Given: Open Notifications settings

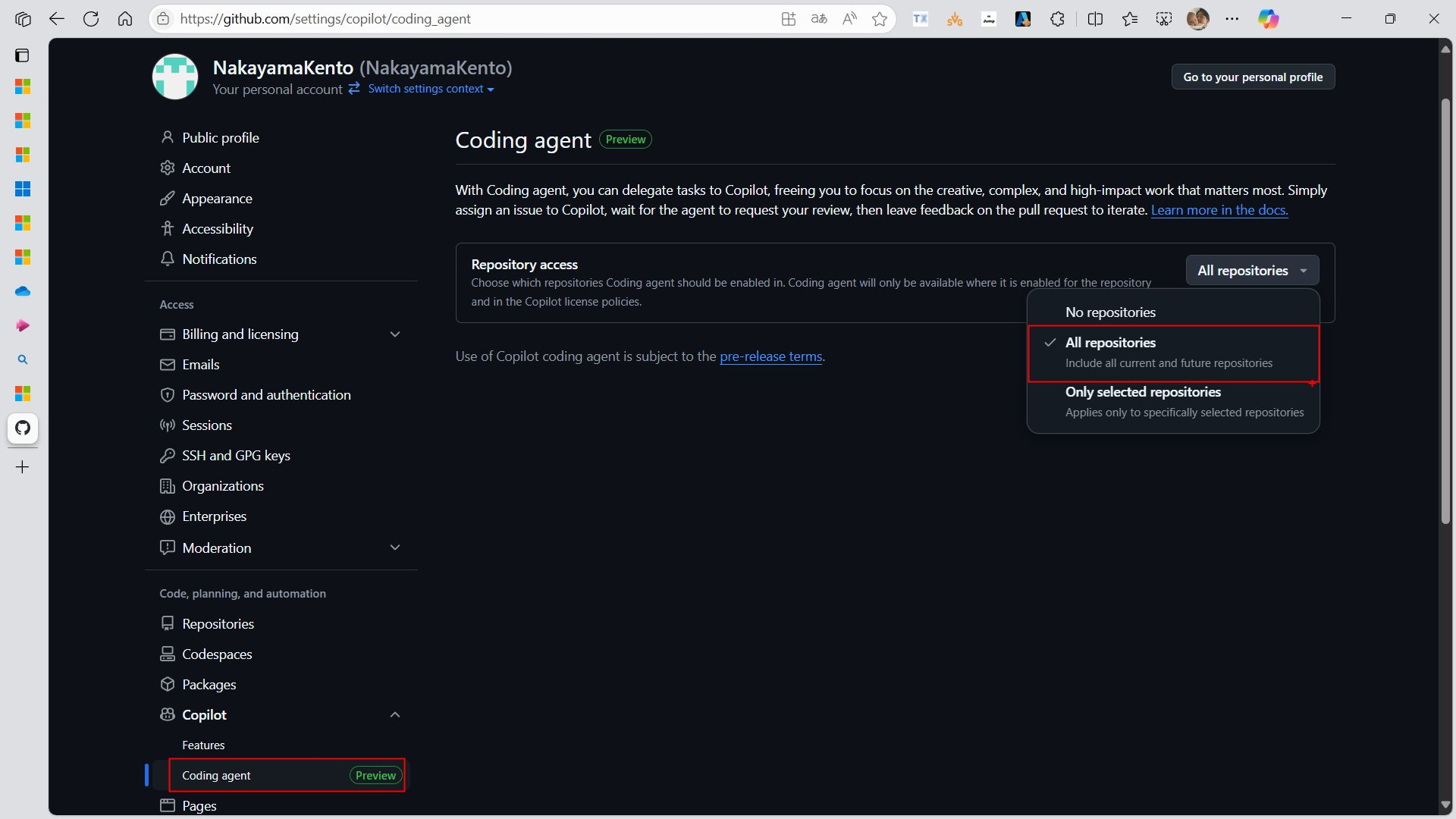Looking at the screenshot, I should tap(219, 259).
